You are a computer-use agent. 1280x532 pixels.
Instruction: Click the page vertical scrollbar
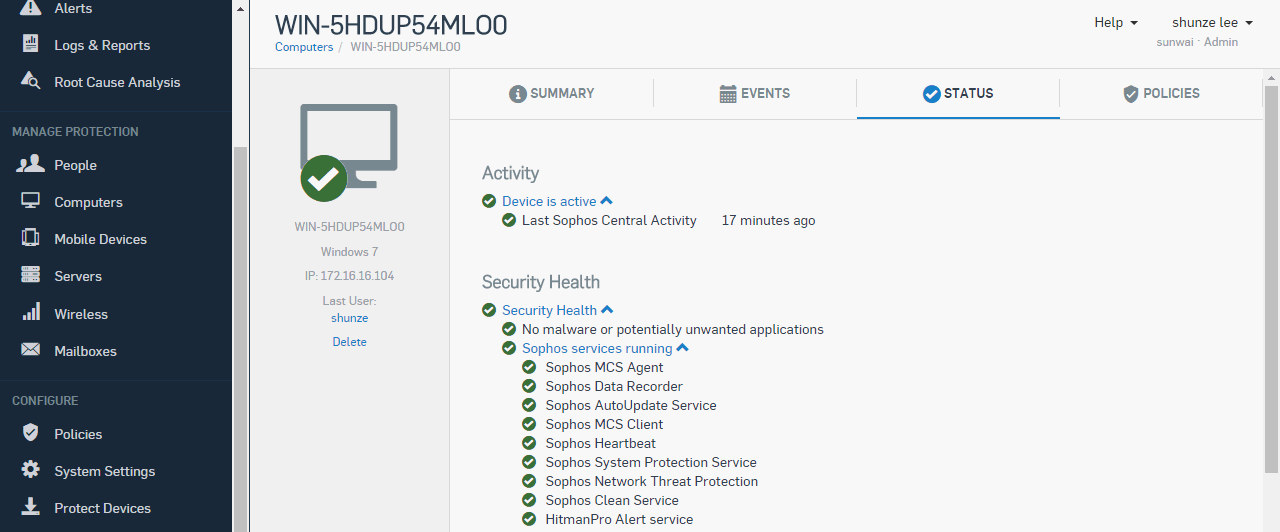1271,280
